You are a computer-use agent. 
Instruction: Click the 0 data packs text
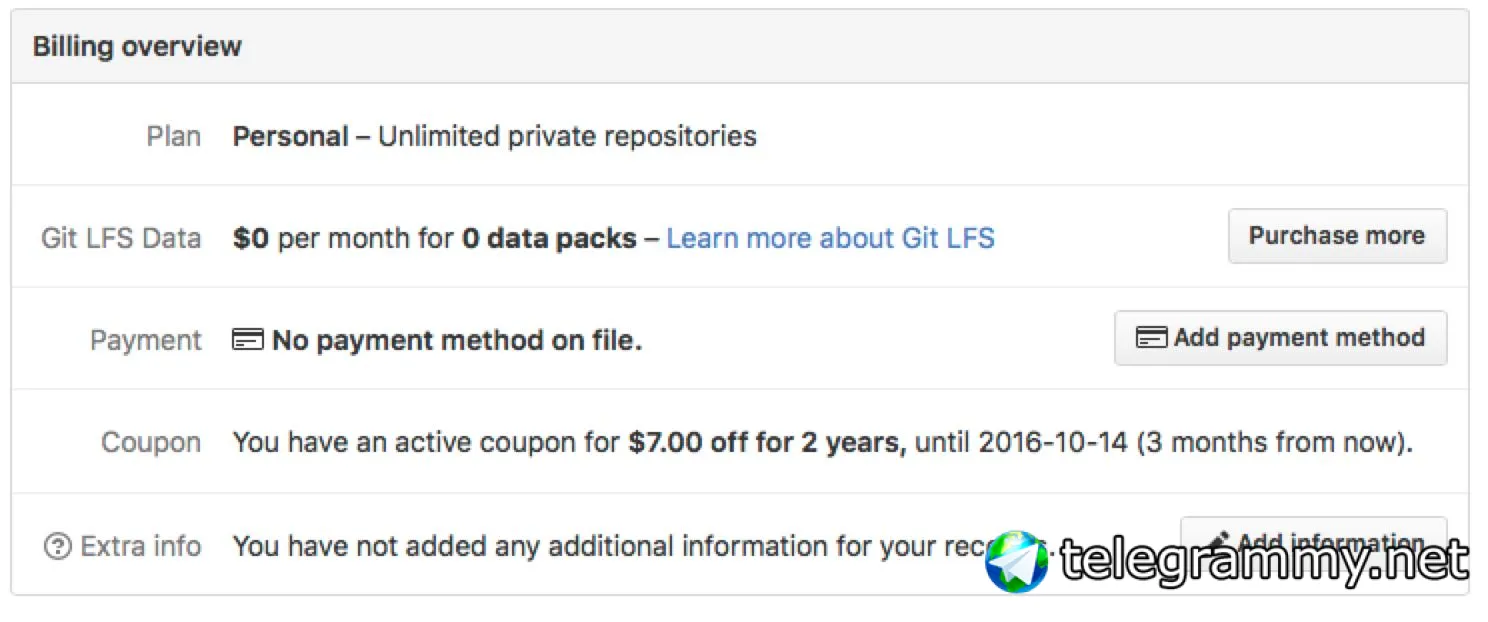(x=549, y=238)
